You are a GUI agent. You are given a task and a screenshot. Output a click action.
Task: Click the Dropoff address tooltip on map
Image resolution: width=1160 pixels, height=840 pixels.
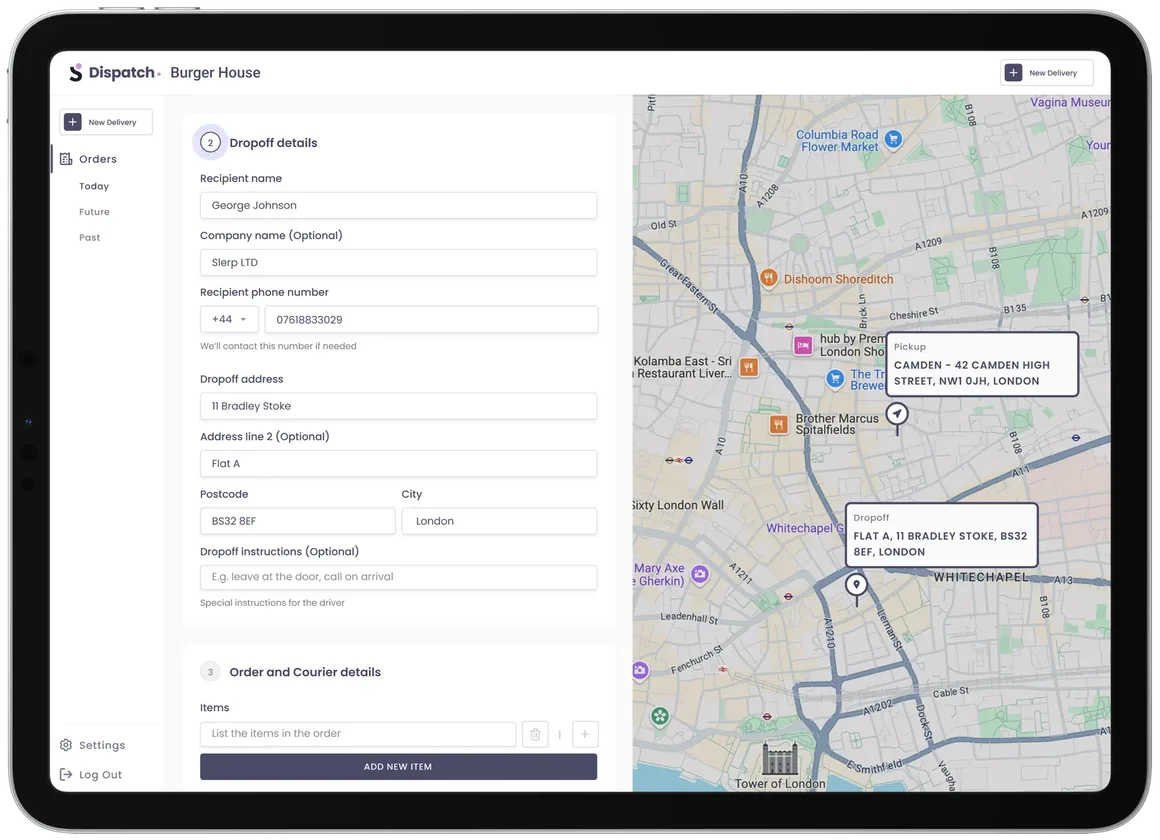(942, 535)
